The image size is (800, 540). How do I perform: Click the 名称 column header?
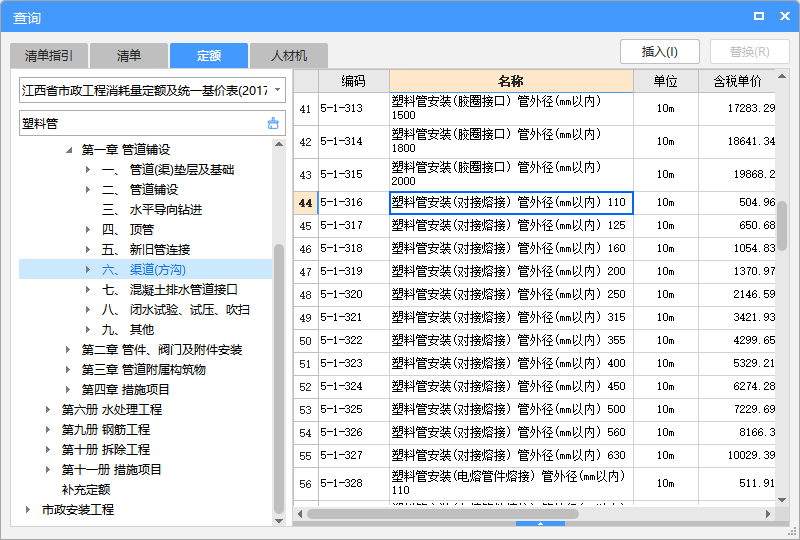[x=511, y=81]
